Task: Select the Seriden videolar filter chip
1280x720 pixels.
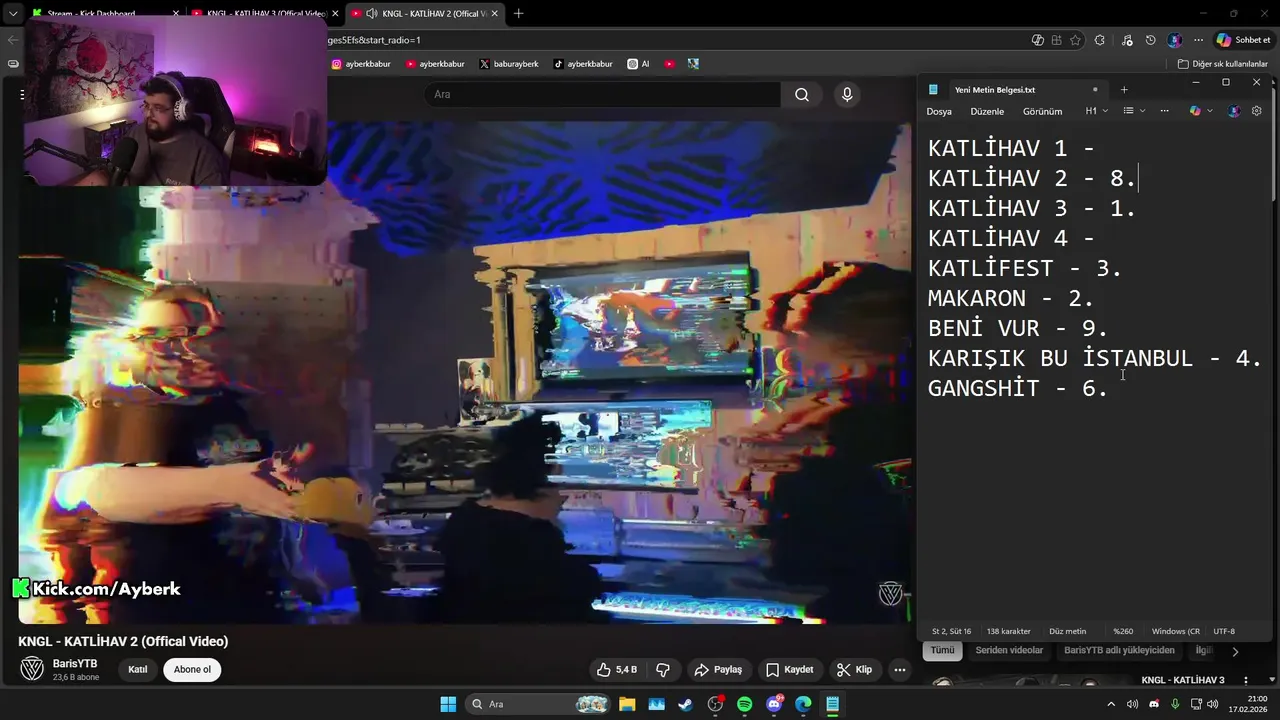Action: [1009, 650]
